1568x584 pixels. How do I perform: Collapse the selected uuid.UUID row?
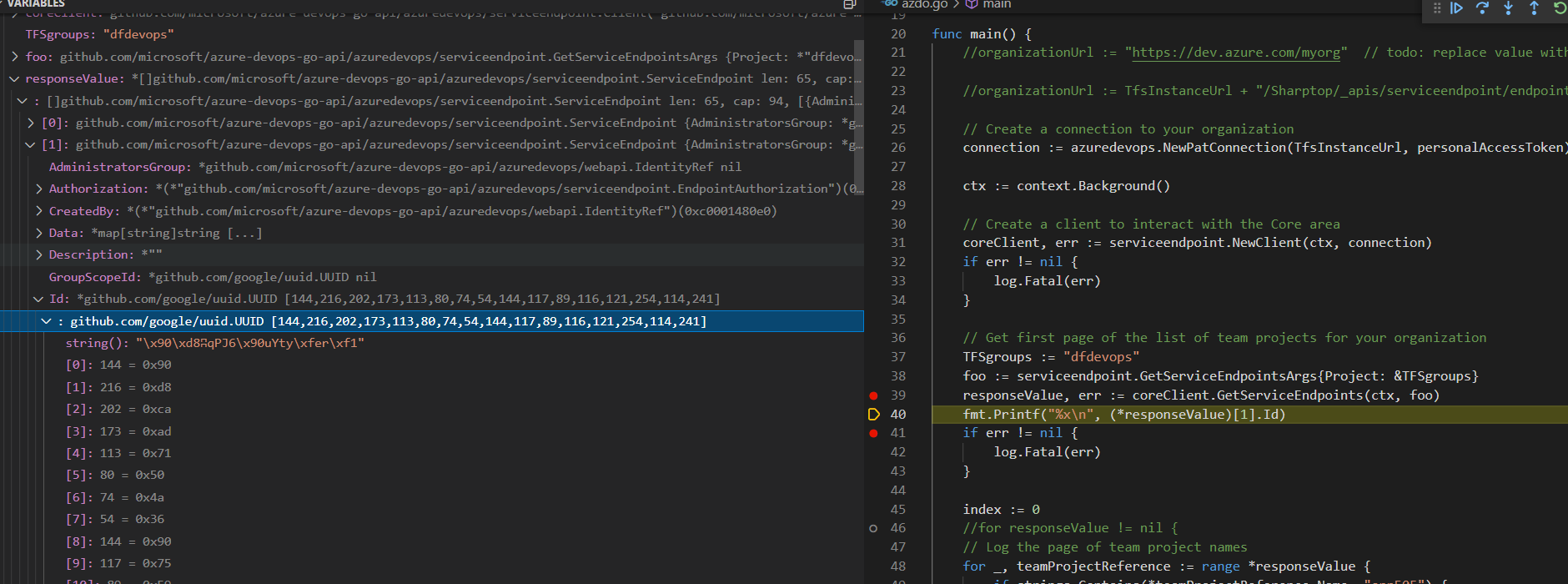47,321
